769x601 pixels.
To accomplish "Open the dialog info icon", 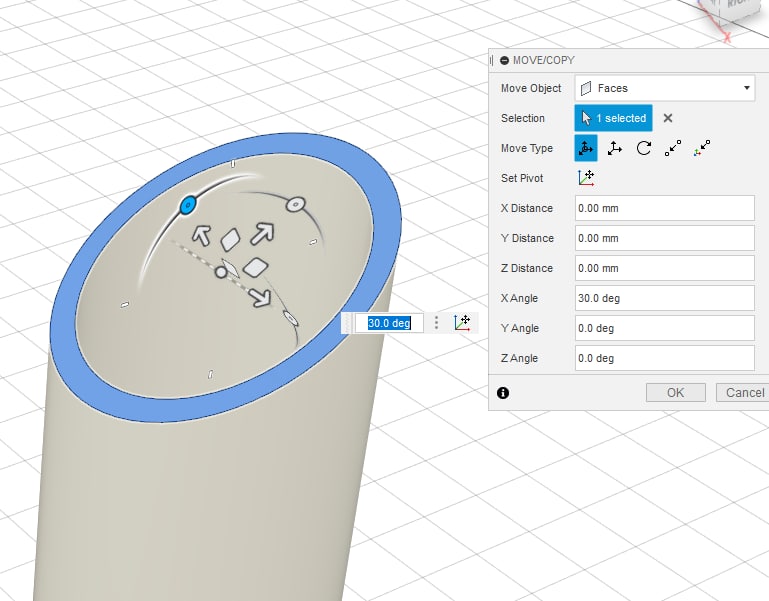I will (503, 392).
